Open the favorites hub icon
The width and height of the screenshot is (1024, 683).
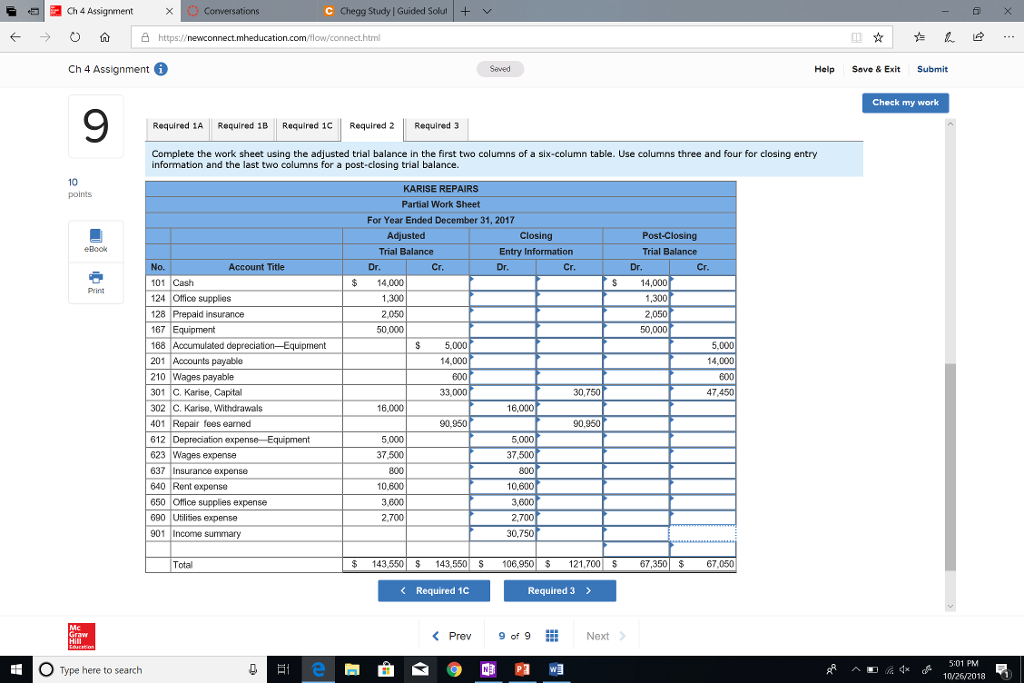(x=919, y=37)
